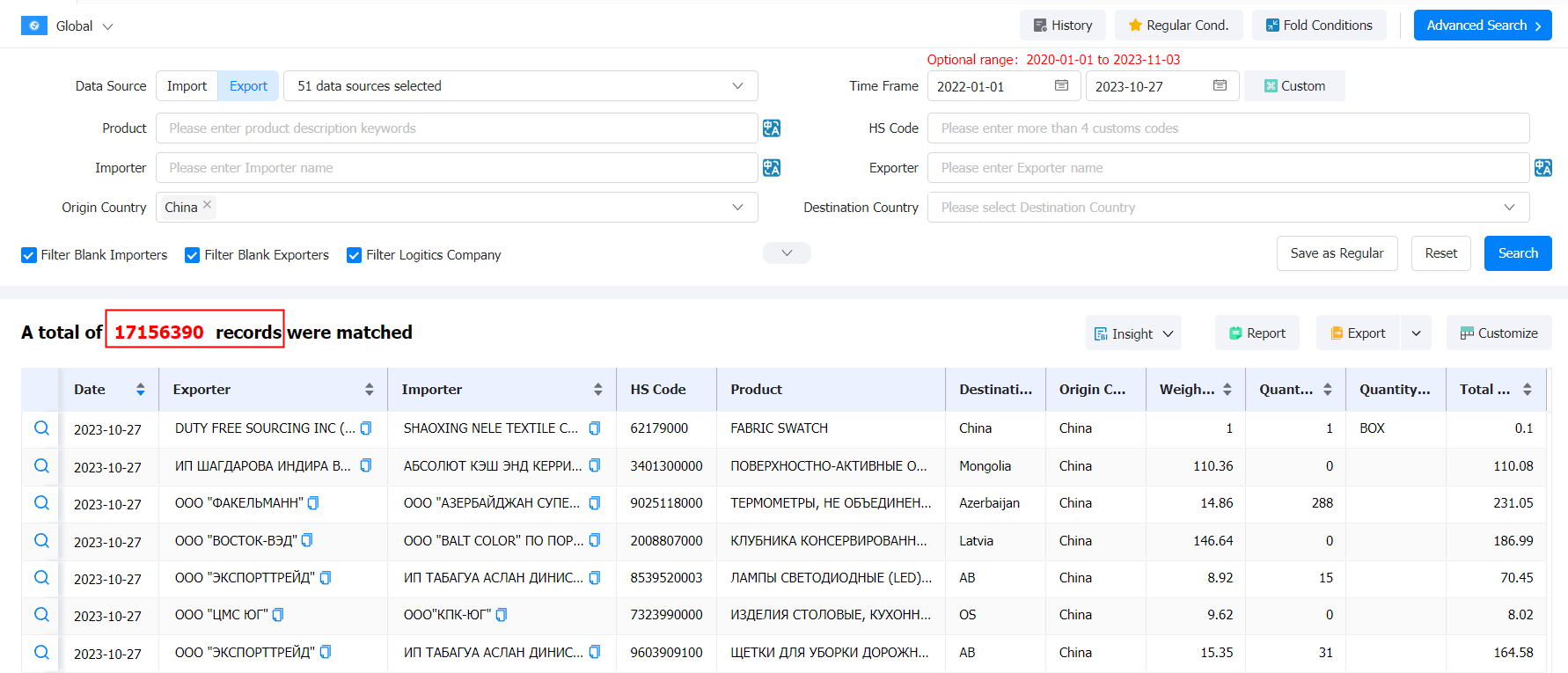Open calendar icon in end date 2023-10-27

click(1220, 85)
